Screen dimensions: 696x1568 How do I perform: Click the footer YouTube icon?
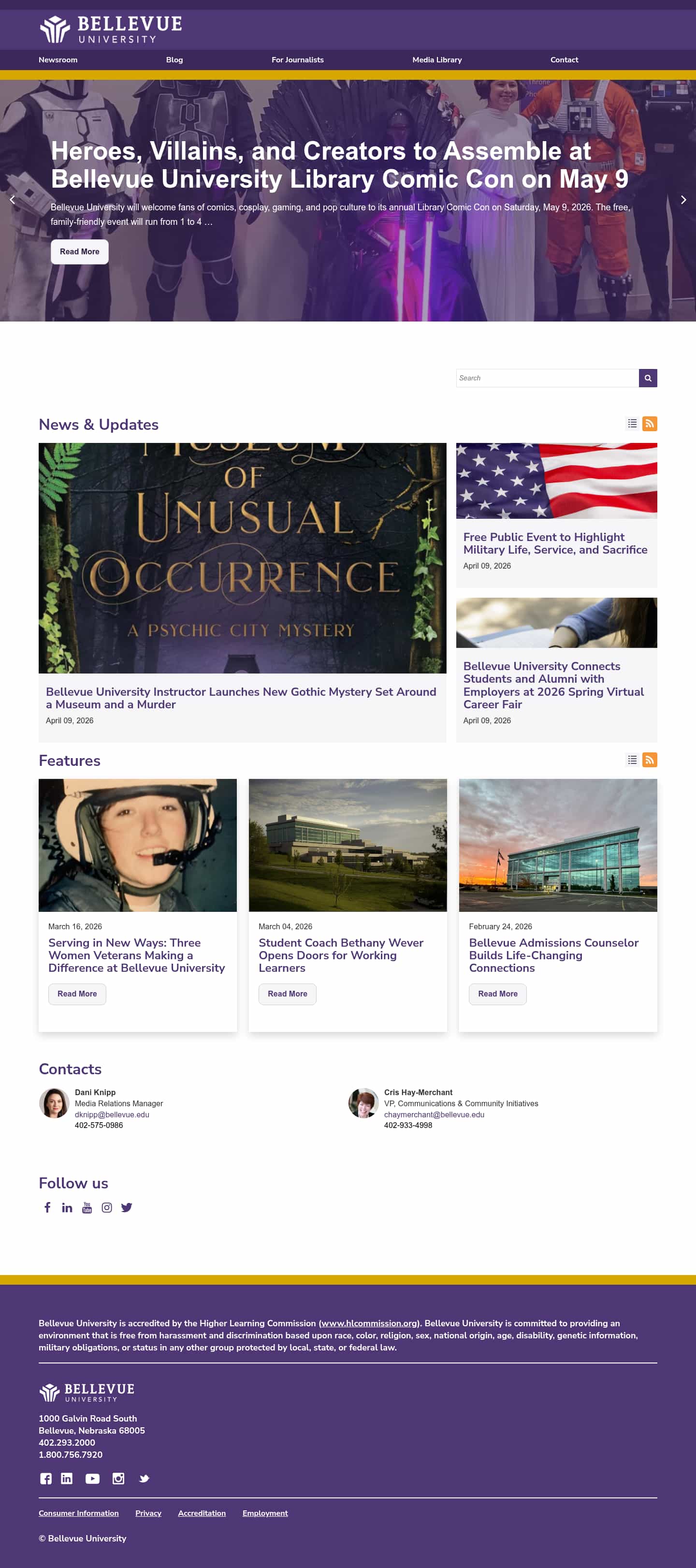(92, 1479)
